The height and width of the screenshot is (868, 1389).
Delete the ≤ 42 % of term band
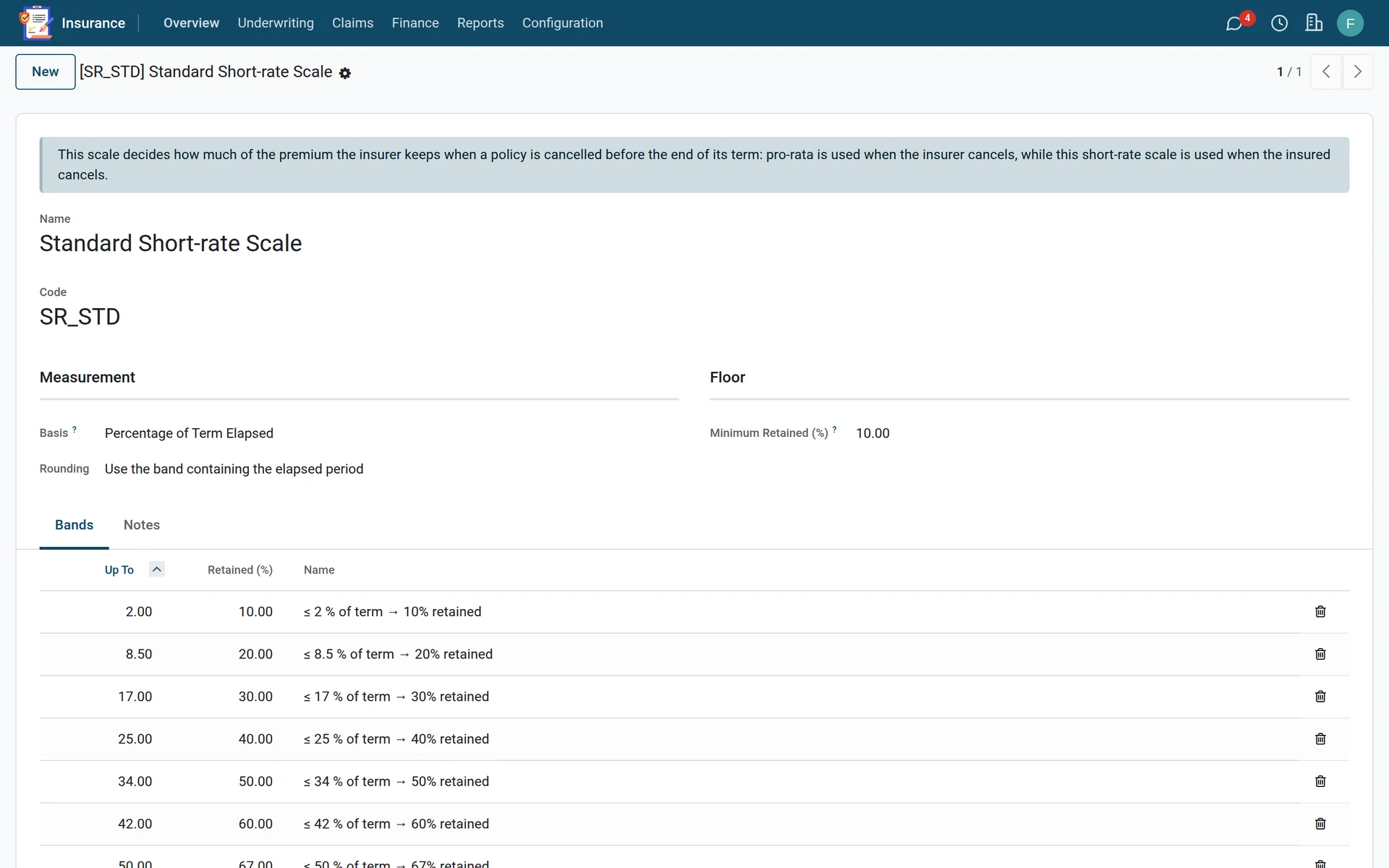[1320, 824]
